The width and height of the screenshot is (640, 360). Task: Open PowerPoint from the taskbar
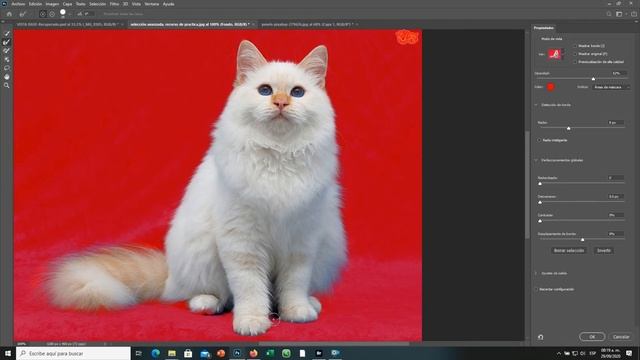[221, 353]
